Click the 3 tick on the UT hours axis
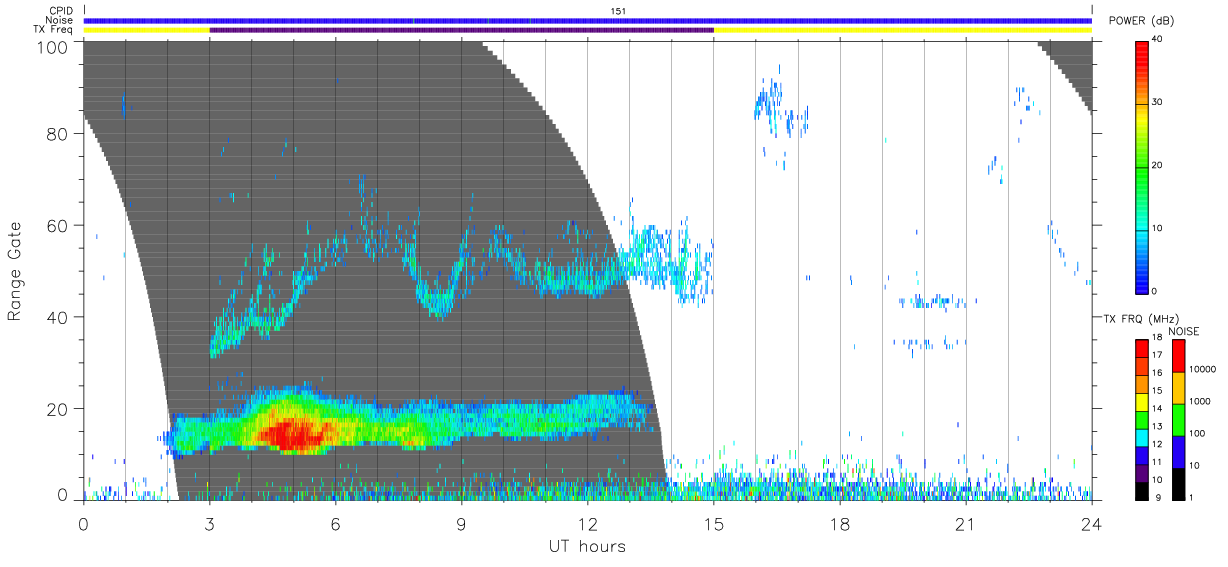This screenshot has height=567, width=1228. (210, 523)
